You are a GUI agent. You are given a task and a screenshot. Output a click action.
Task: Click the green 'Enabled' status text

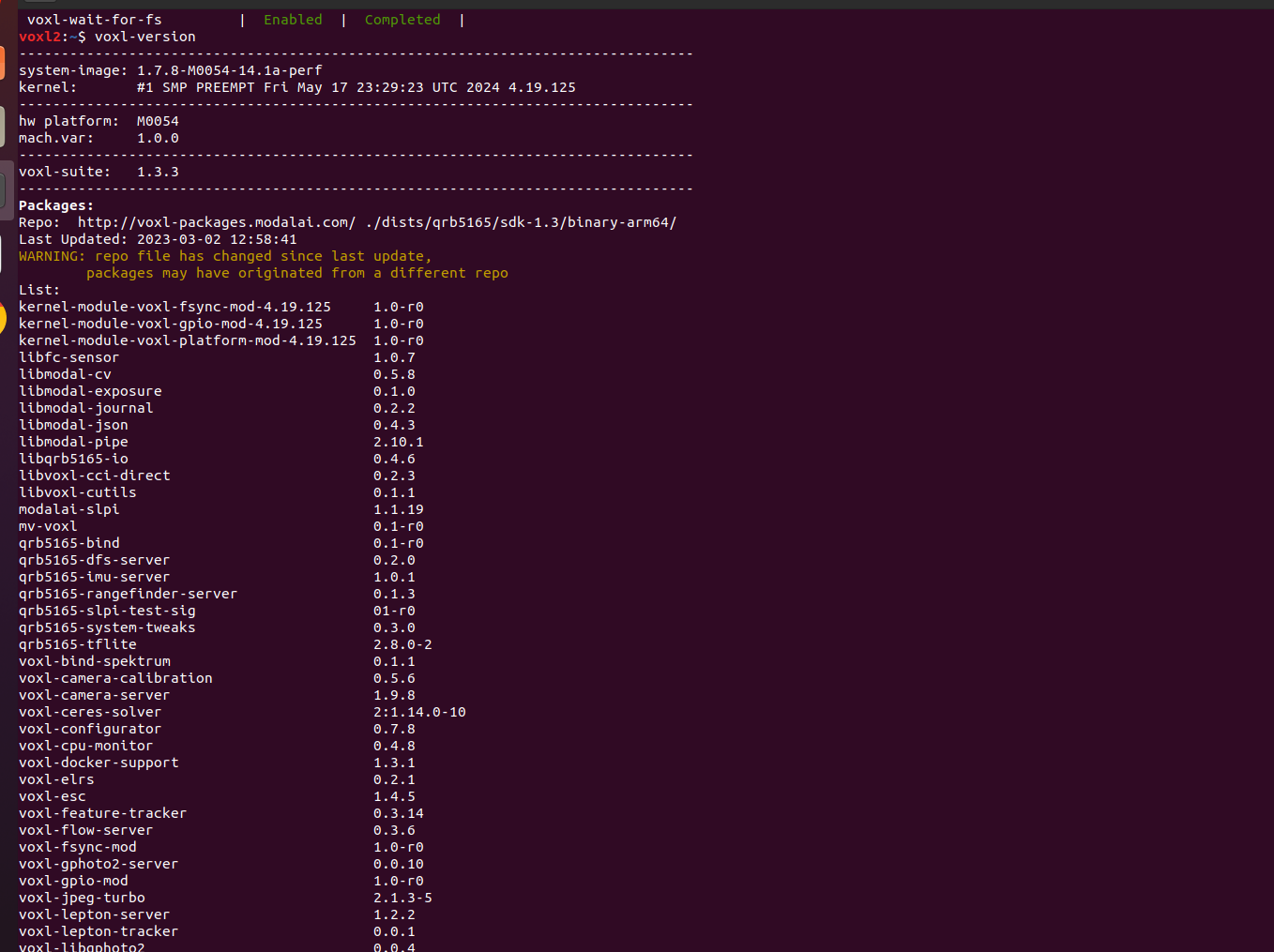pos(293,20)
